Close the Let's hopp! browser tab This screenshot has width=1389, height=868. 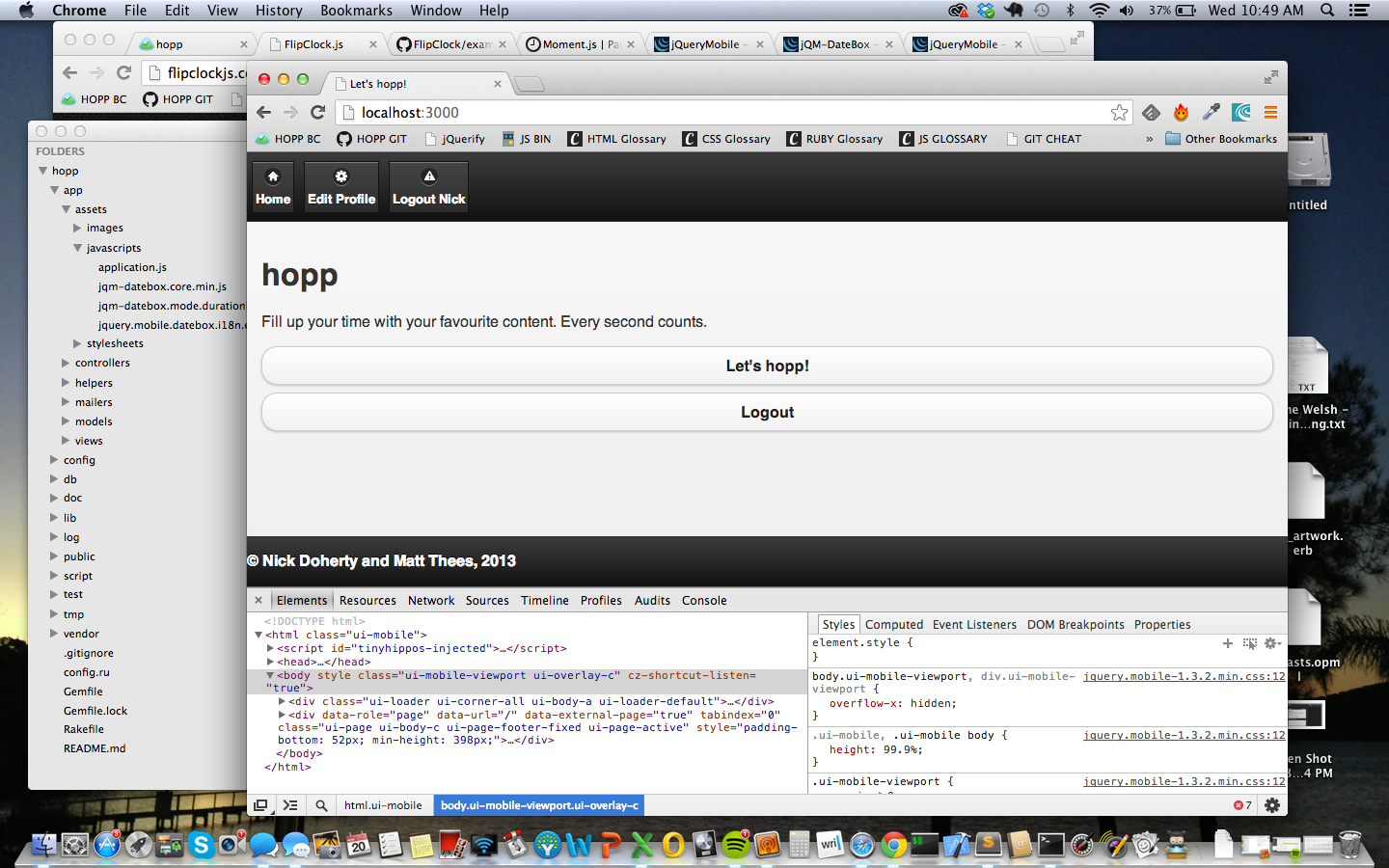[498, 84]
